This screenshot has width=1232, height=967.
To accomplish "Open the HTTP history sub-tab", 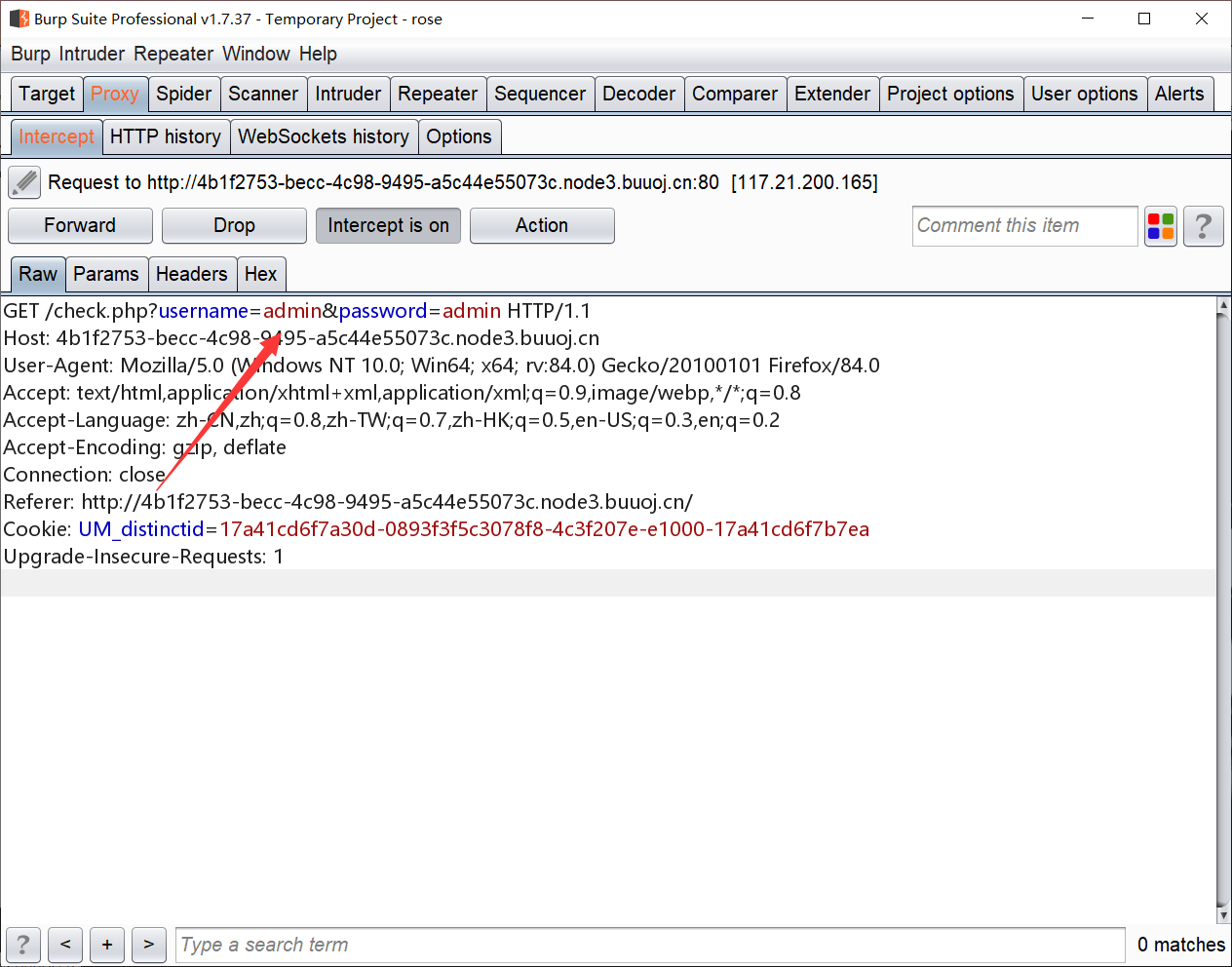I will [166, 136].
